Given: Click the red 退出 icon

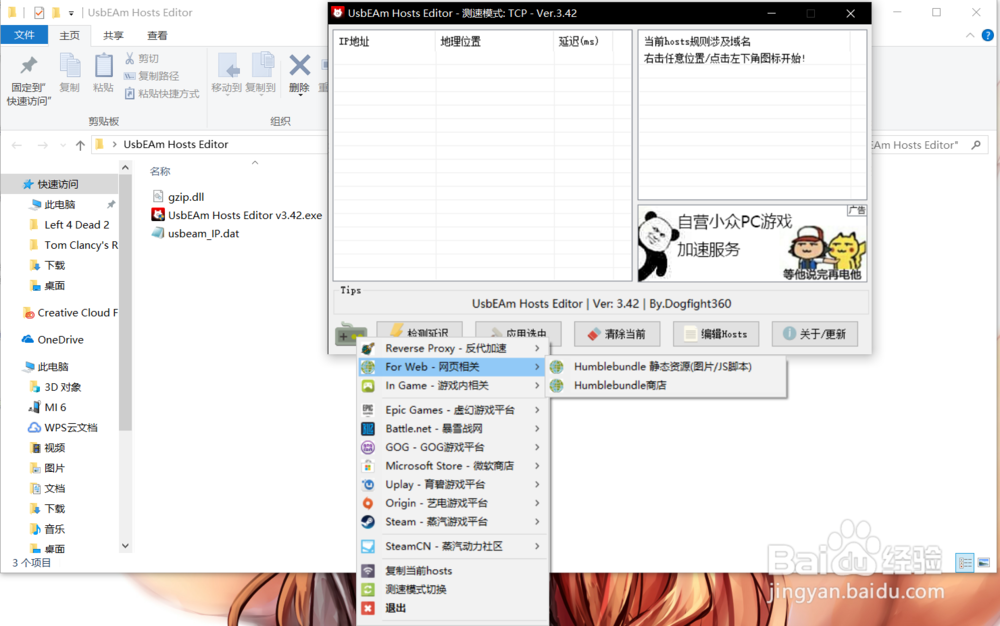Looking at the screenshot, I should (368, 608).
